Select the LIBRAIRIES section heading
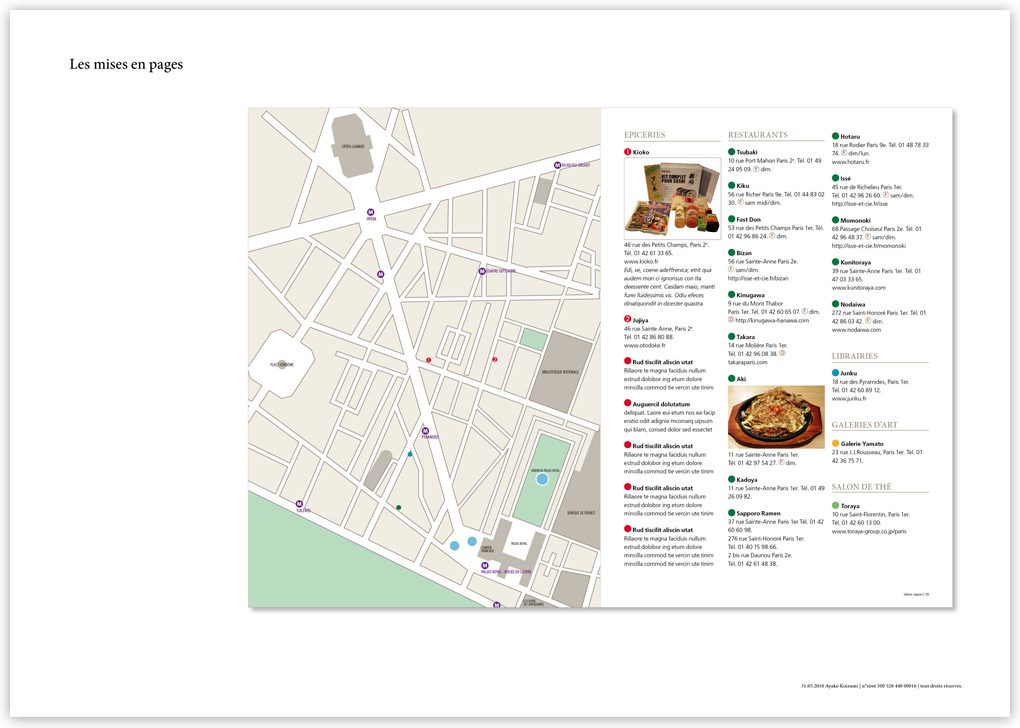 click(854, 356)
